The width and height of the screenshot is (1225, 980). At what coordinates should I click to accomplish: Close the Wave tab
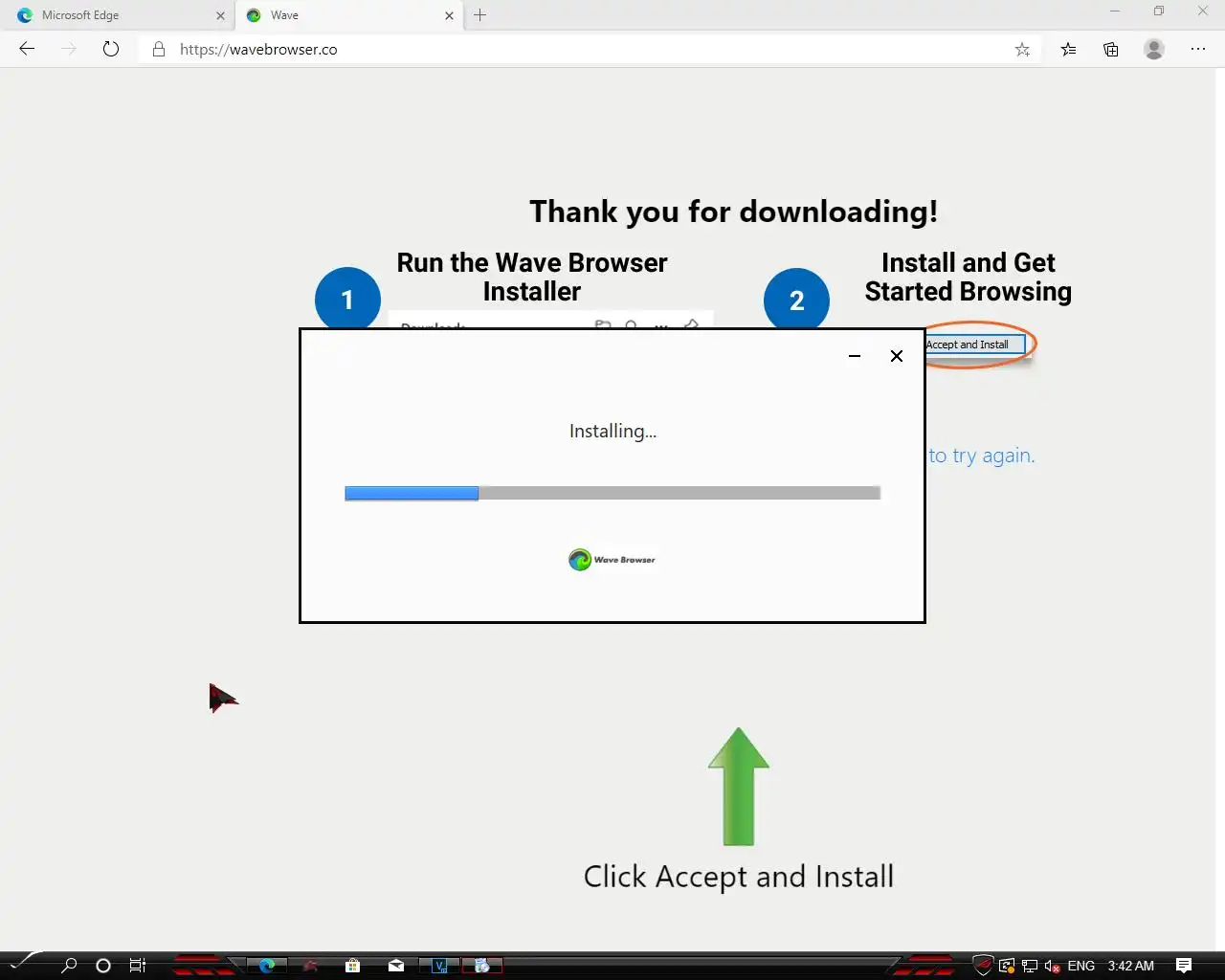point(449,15)
